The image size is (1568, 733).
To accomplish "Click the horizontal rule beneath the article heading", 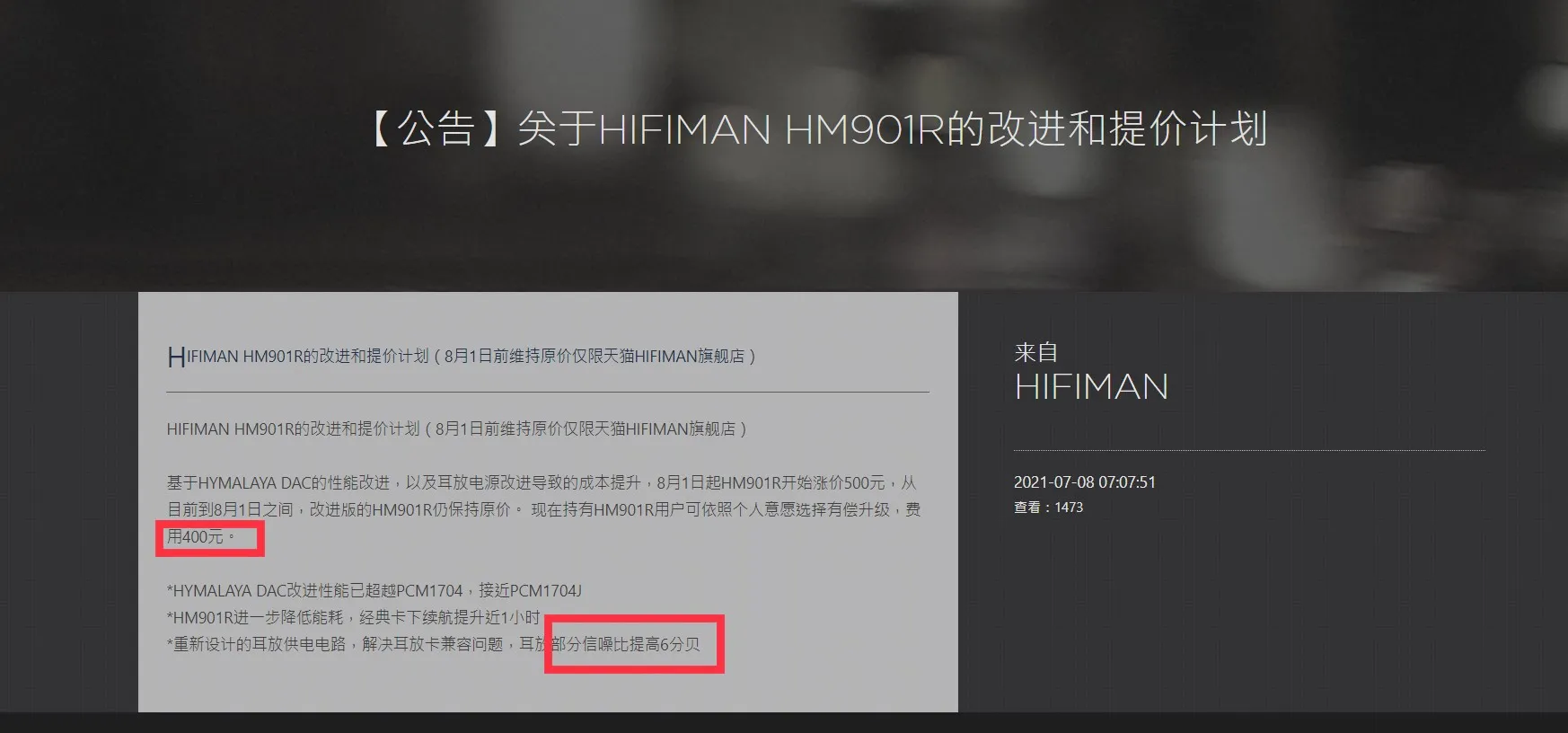I will coord(548,393).
